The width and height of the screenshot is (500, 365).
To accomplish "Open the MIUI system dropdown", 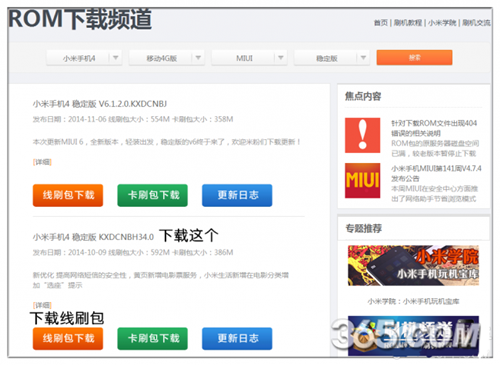I will click(x=249, y=58).
